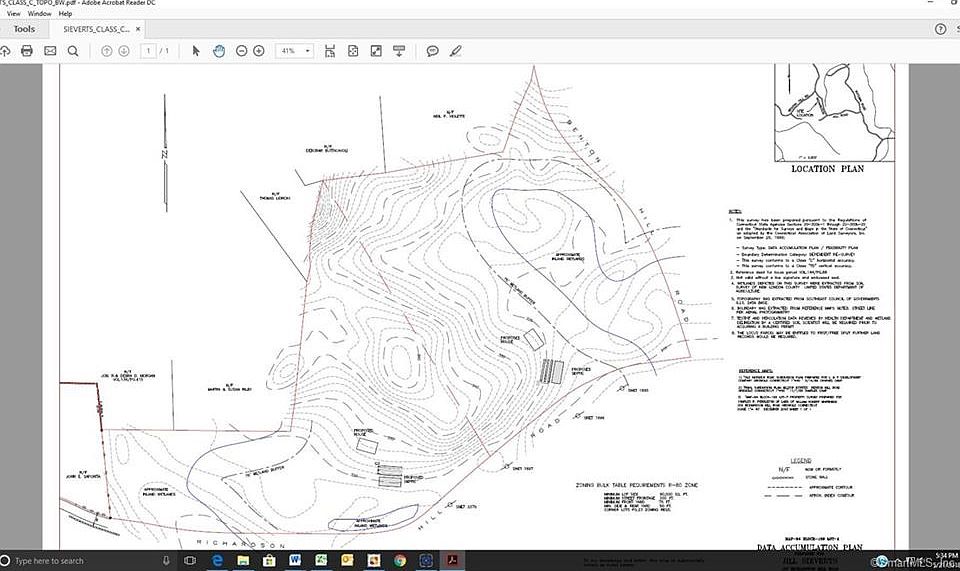Fit one full page to window
The width and height of the screenshot is (960, 571).
pos(353,51)
